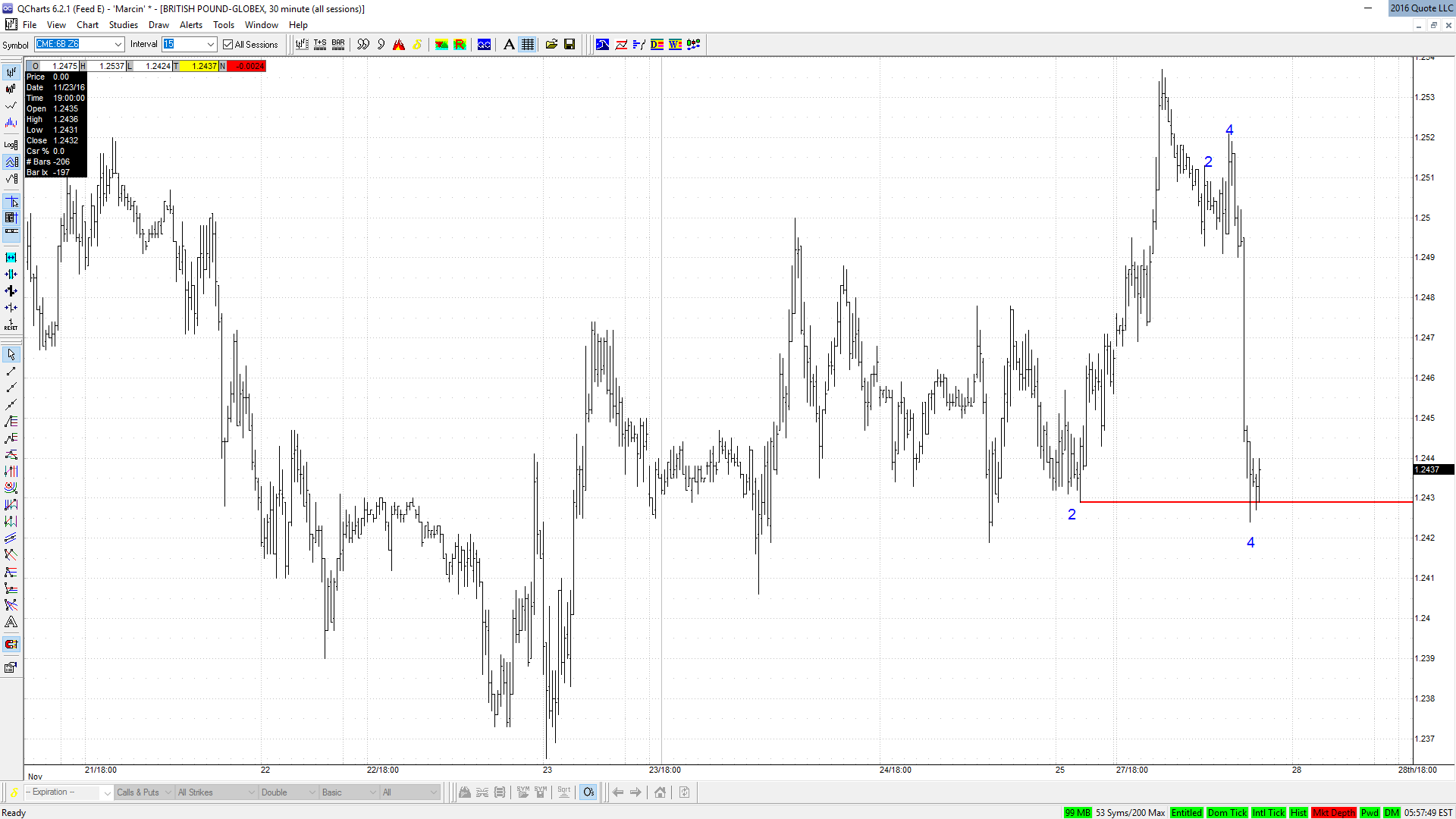Select the trend line drawing tool
The image size is (1456, 819).
pyautogui.click(x=11, y=371)
